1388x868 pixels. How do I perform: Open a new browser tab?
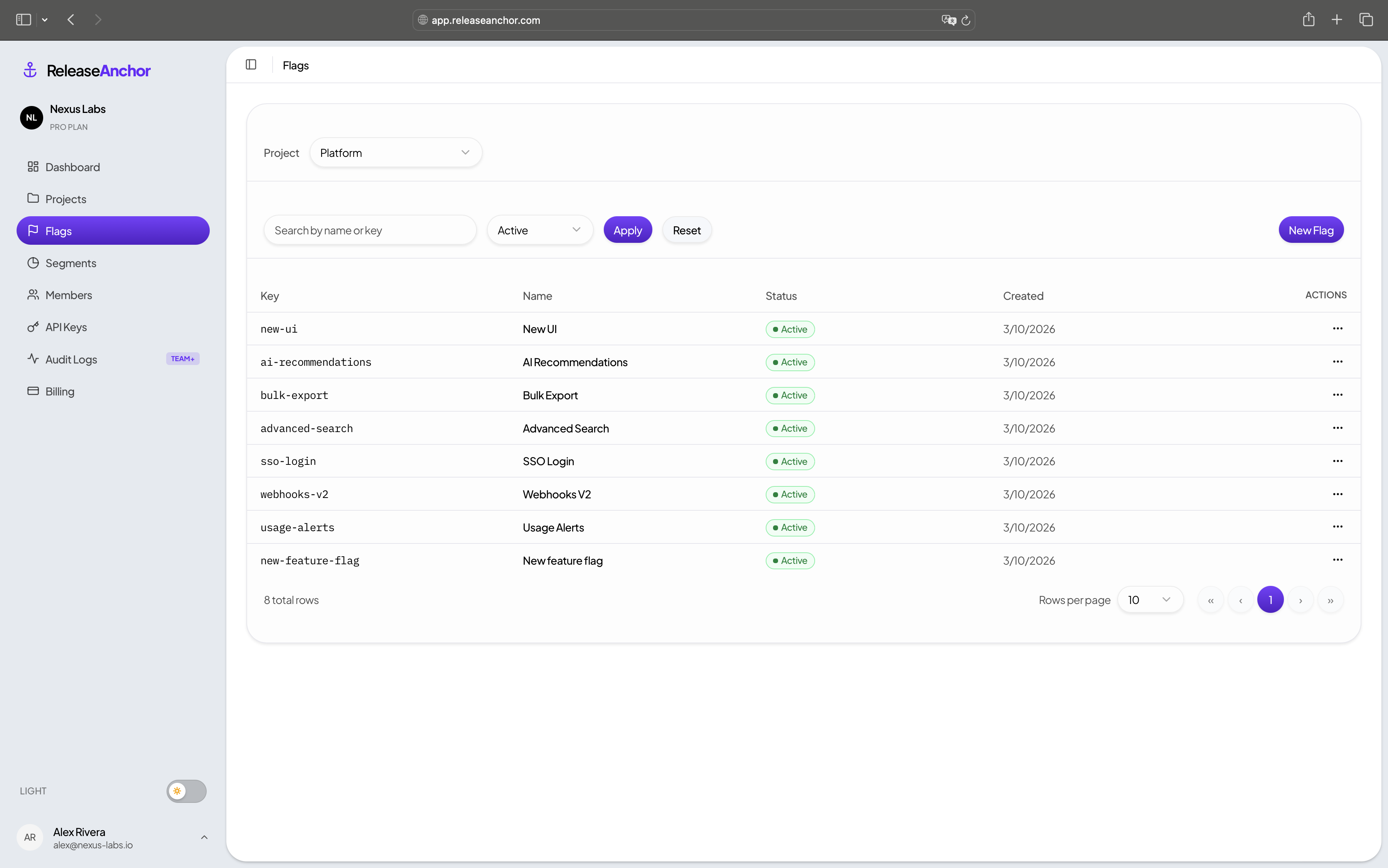1337,20
